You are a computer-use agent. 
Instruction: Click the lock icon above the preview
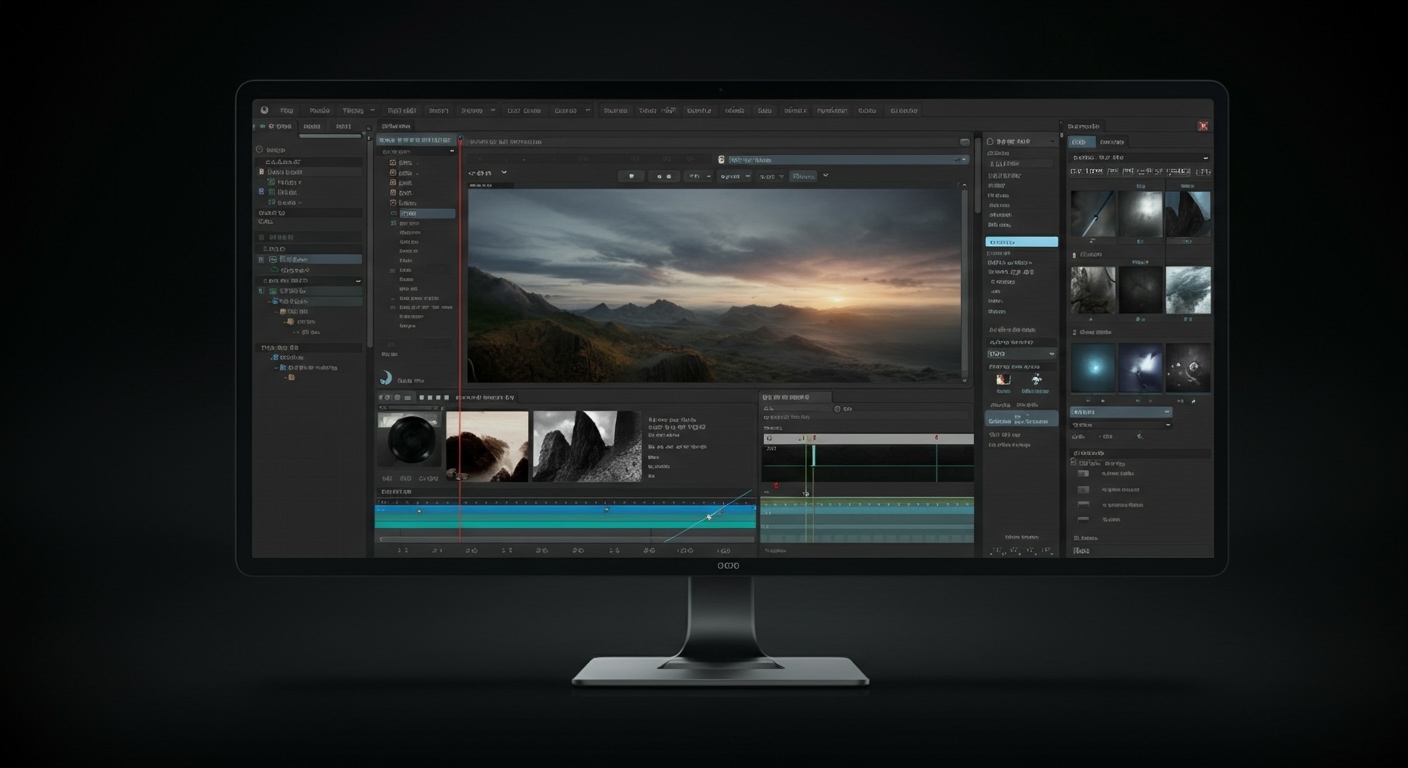[721, 159]
